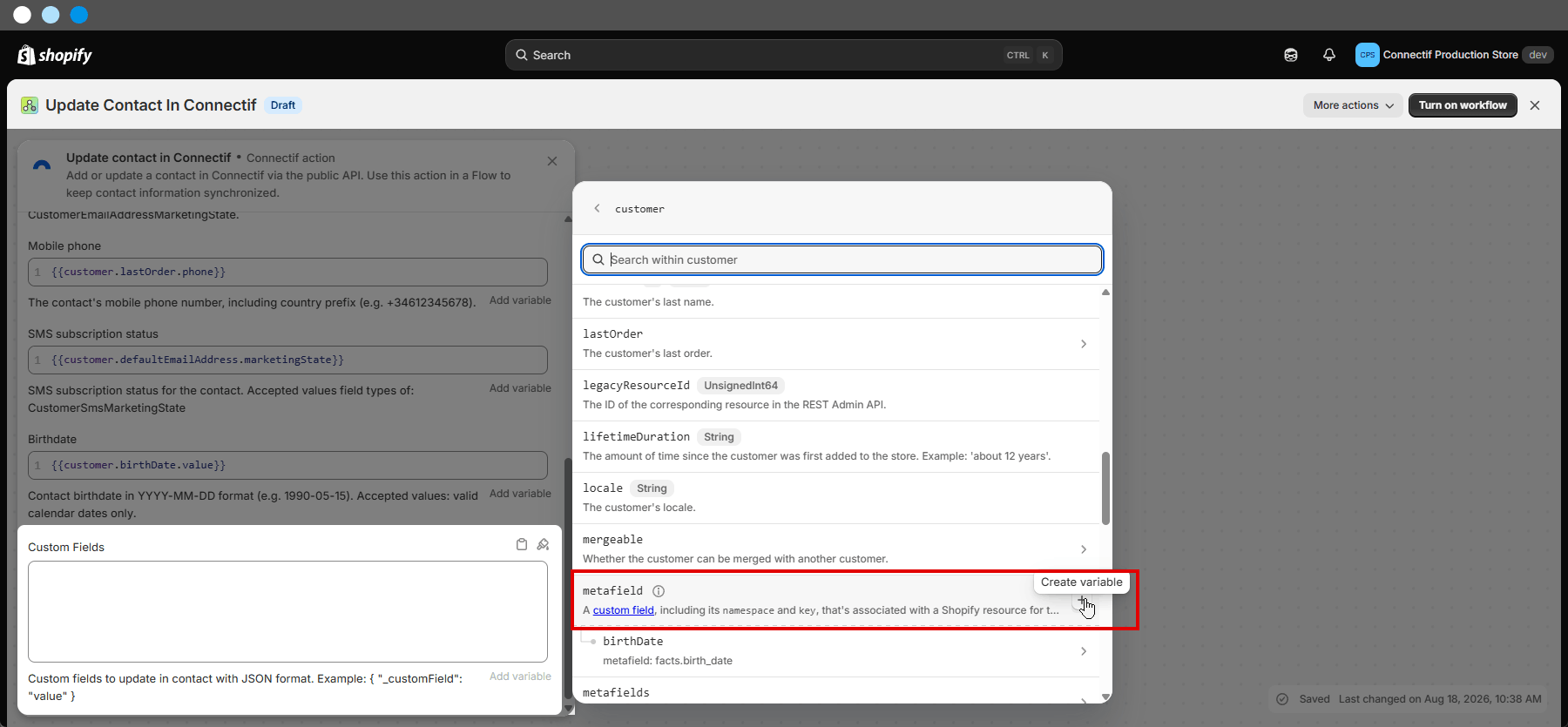Screen dimensions: 1568x727
Task: Click the global Search bar
Action: [x=783, y=55]
